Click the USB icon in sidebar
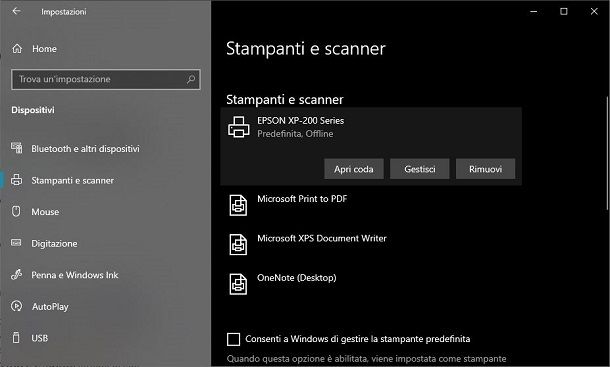Viewport: 610px width, 367px height. [16, 337]
